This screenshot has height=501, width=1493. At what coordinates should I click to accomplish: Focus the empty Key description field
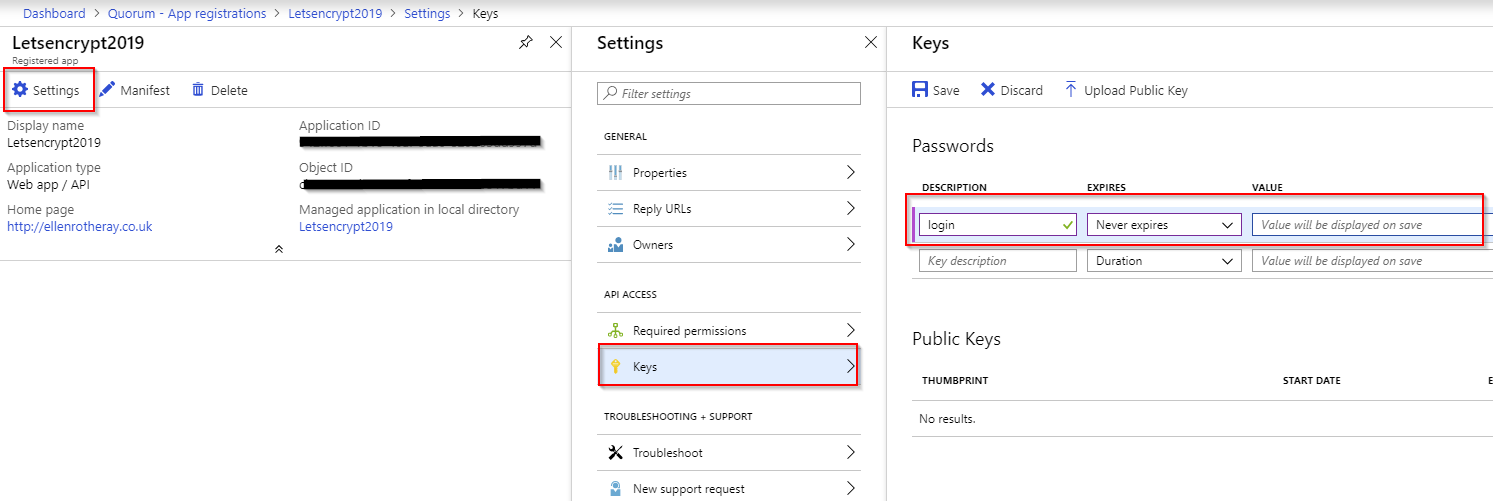(x=998, y=261)
